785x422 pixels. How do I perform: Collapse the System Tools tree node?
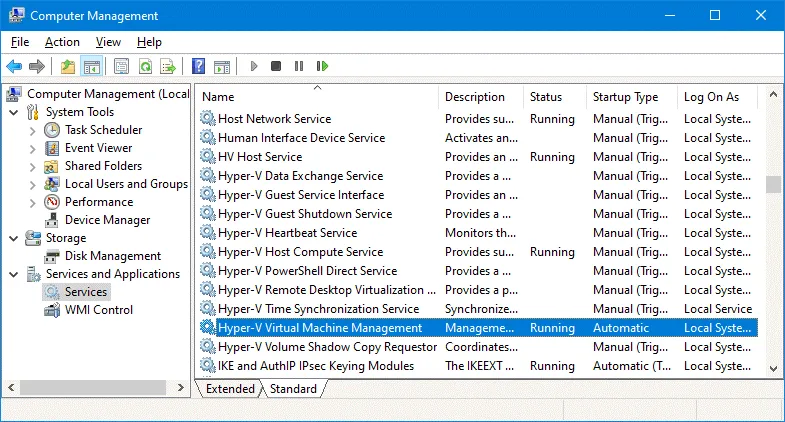pos(14,112)
